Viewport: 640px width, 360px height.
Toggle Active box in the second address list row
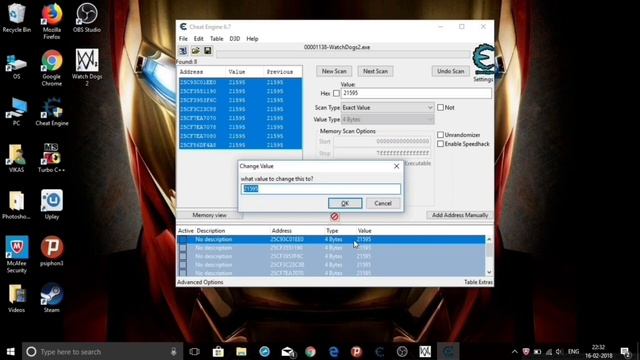tap(183, 248)
